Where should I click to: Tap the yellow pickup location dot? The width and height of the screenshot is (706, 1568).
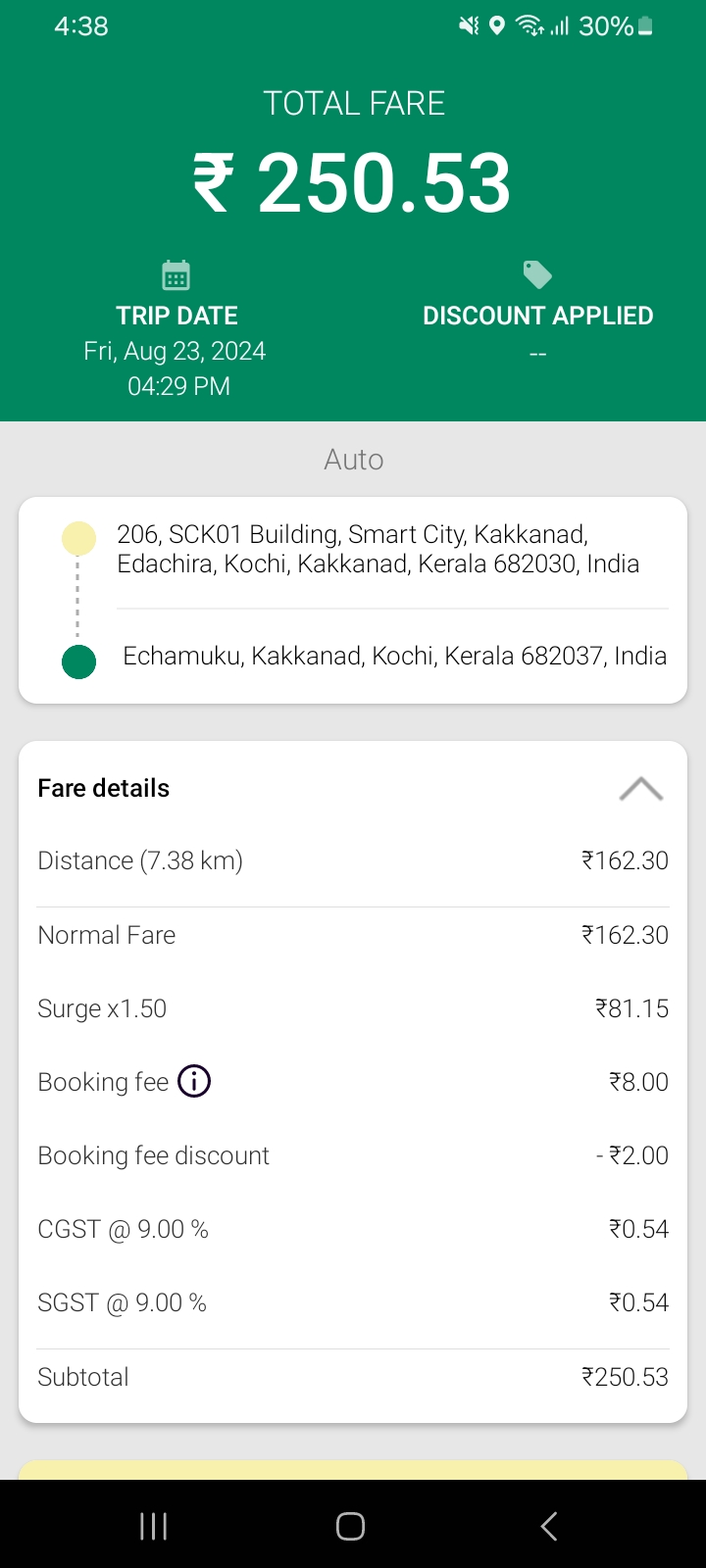click(x=78, y=538)
